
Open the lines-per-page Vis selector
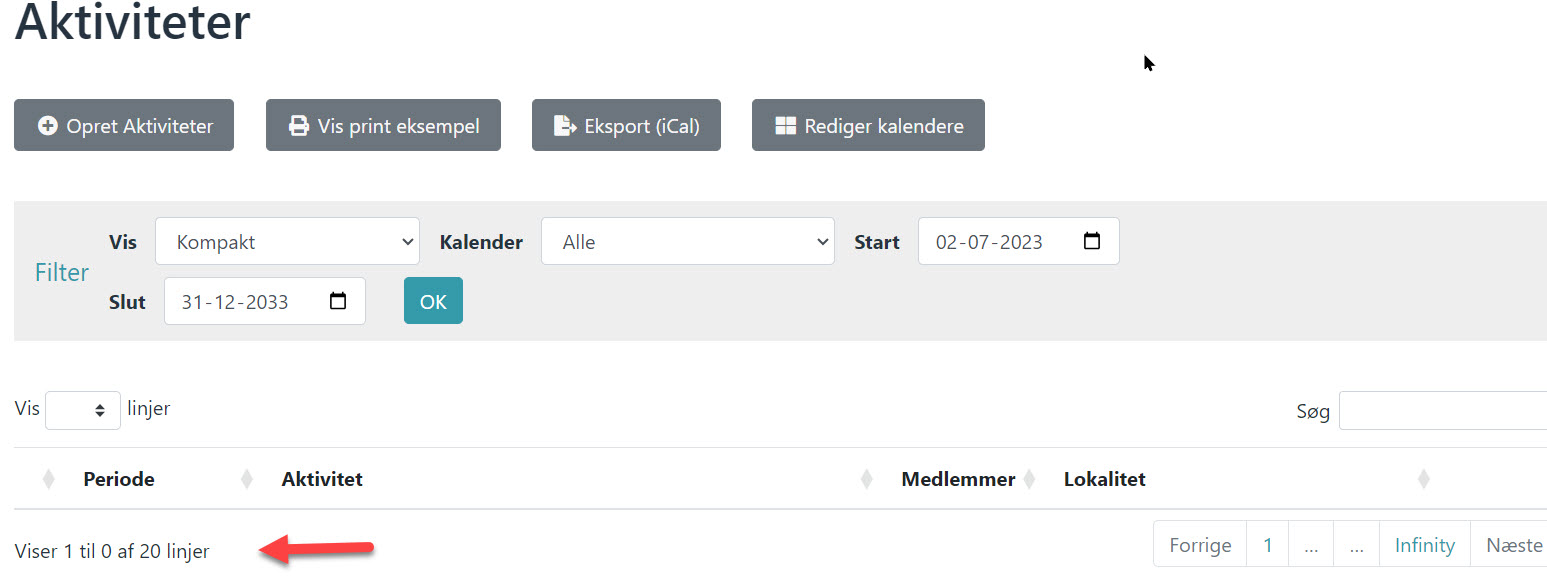coord(83,410)
